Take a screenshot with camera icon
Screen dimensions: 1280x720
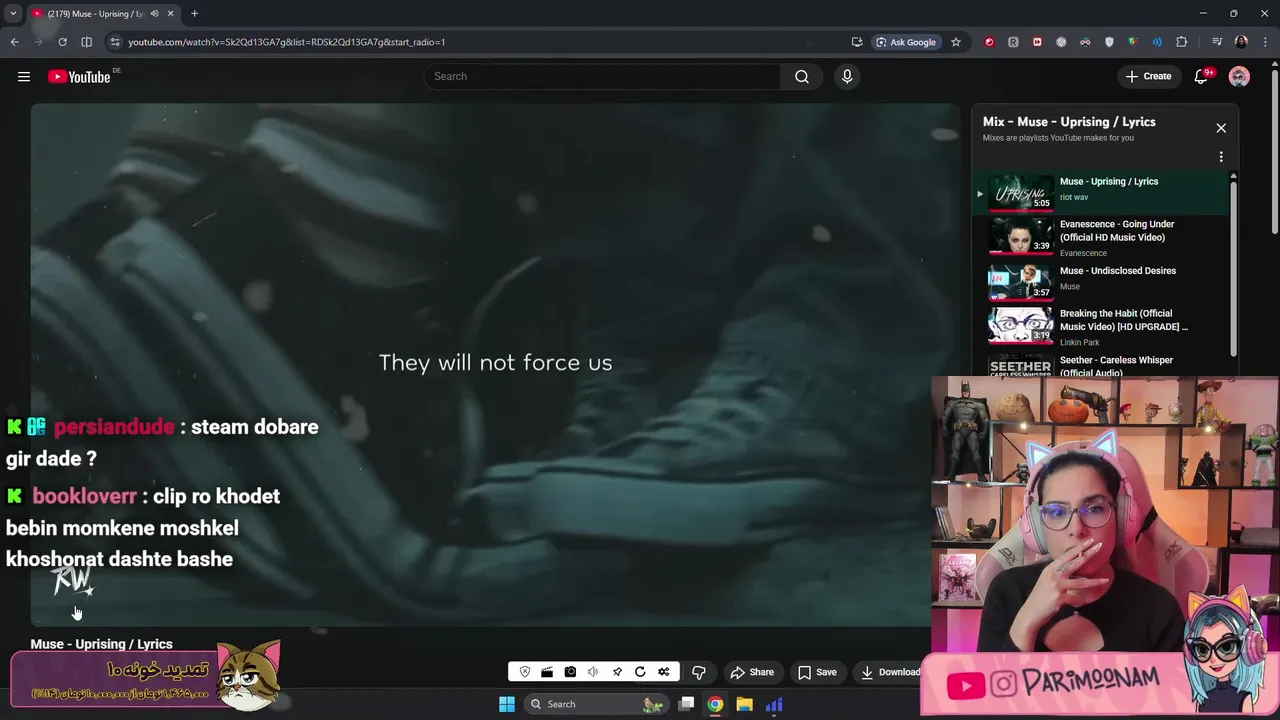[570, 672]
